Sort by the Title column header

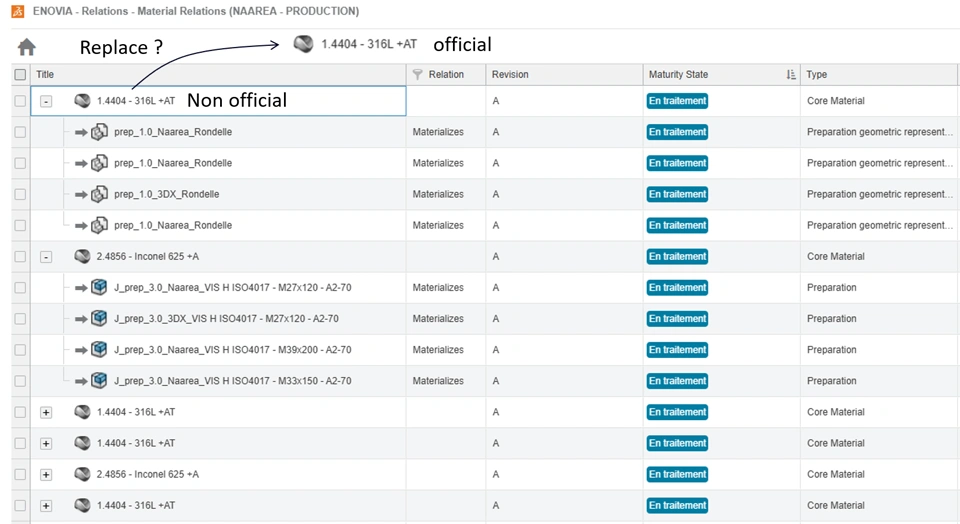coord(46,75)
